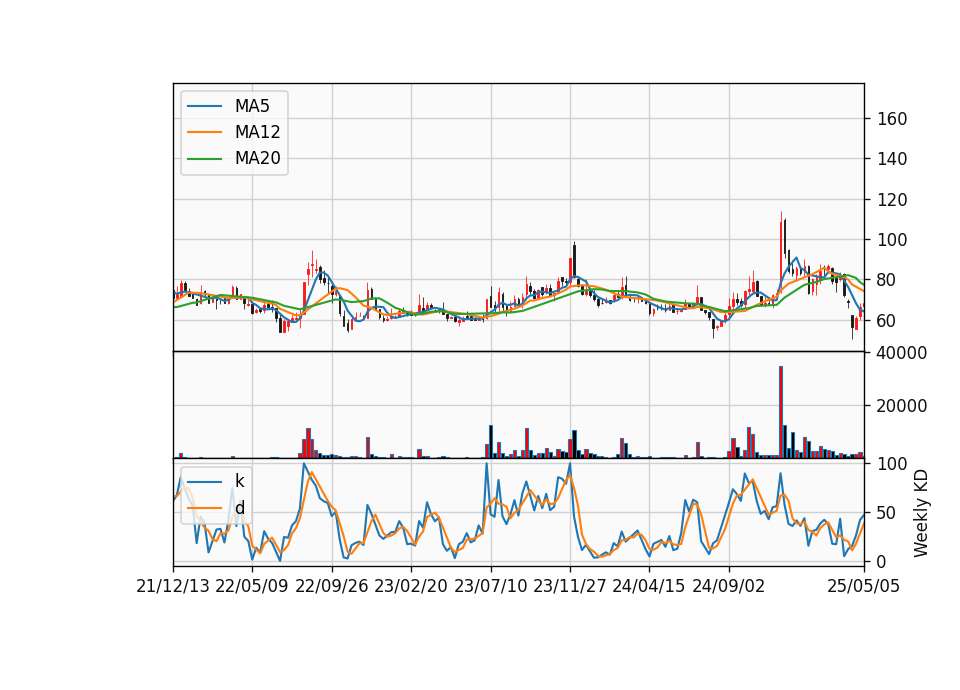Click the 140 price axis label
Image resolution: width=960 pixels, height=690 pixels.
point(892,159)
